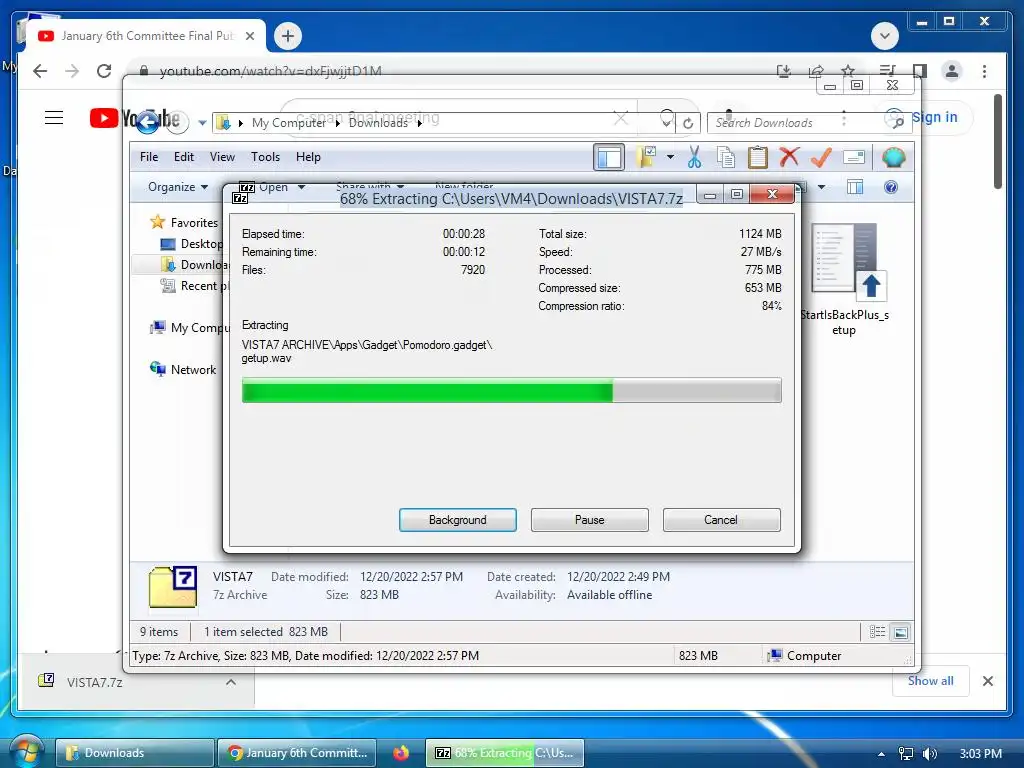The height and width of the screenshot is (768, 1024).
Task: Expand the folder options dropdown arrow
Action: pyautogui.click(x=670, y=157)
